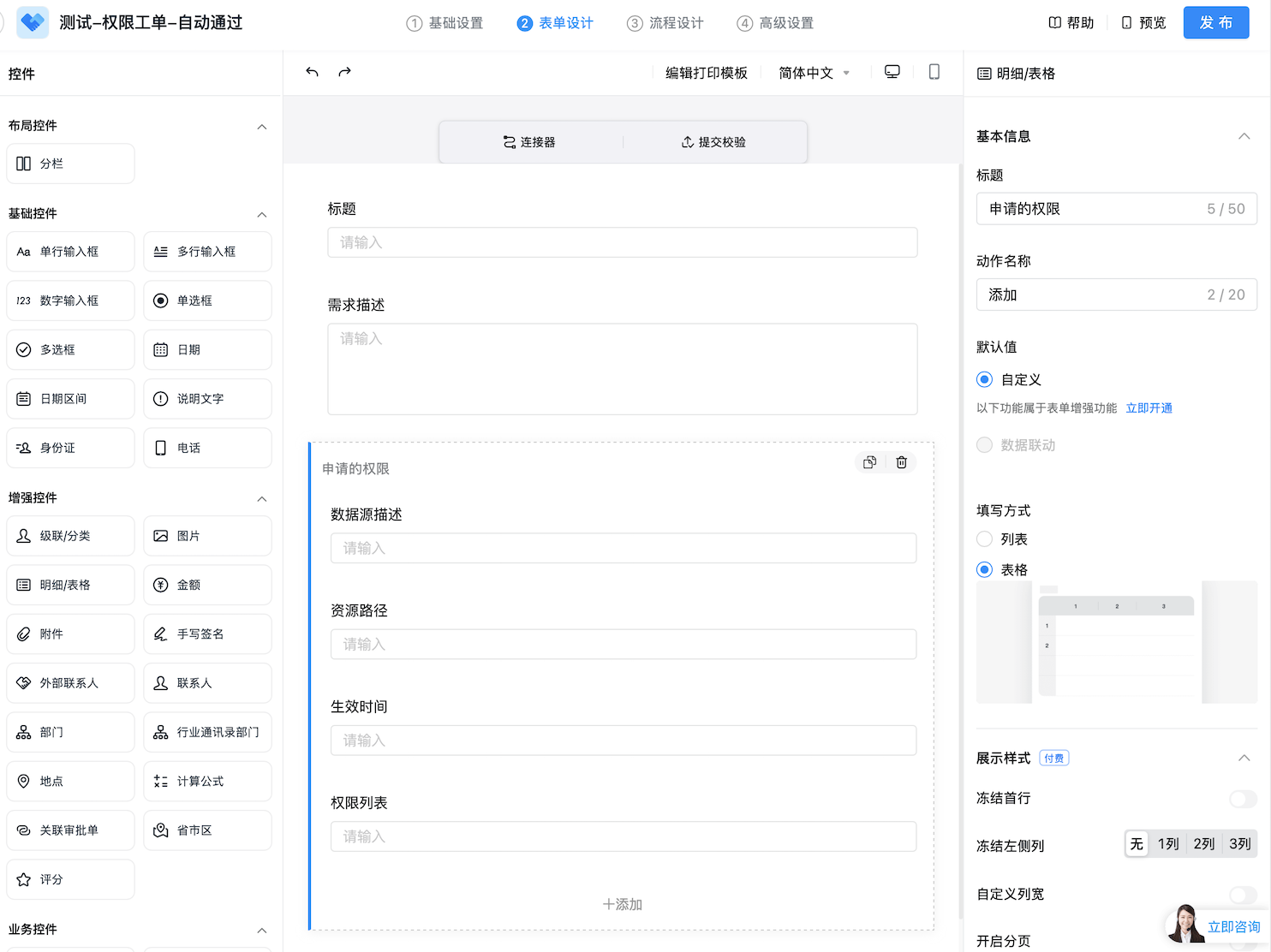Choose the 自定义 default value radio

click(x=985, y=379)
